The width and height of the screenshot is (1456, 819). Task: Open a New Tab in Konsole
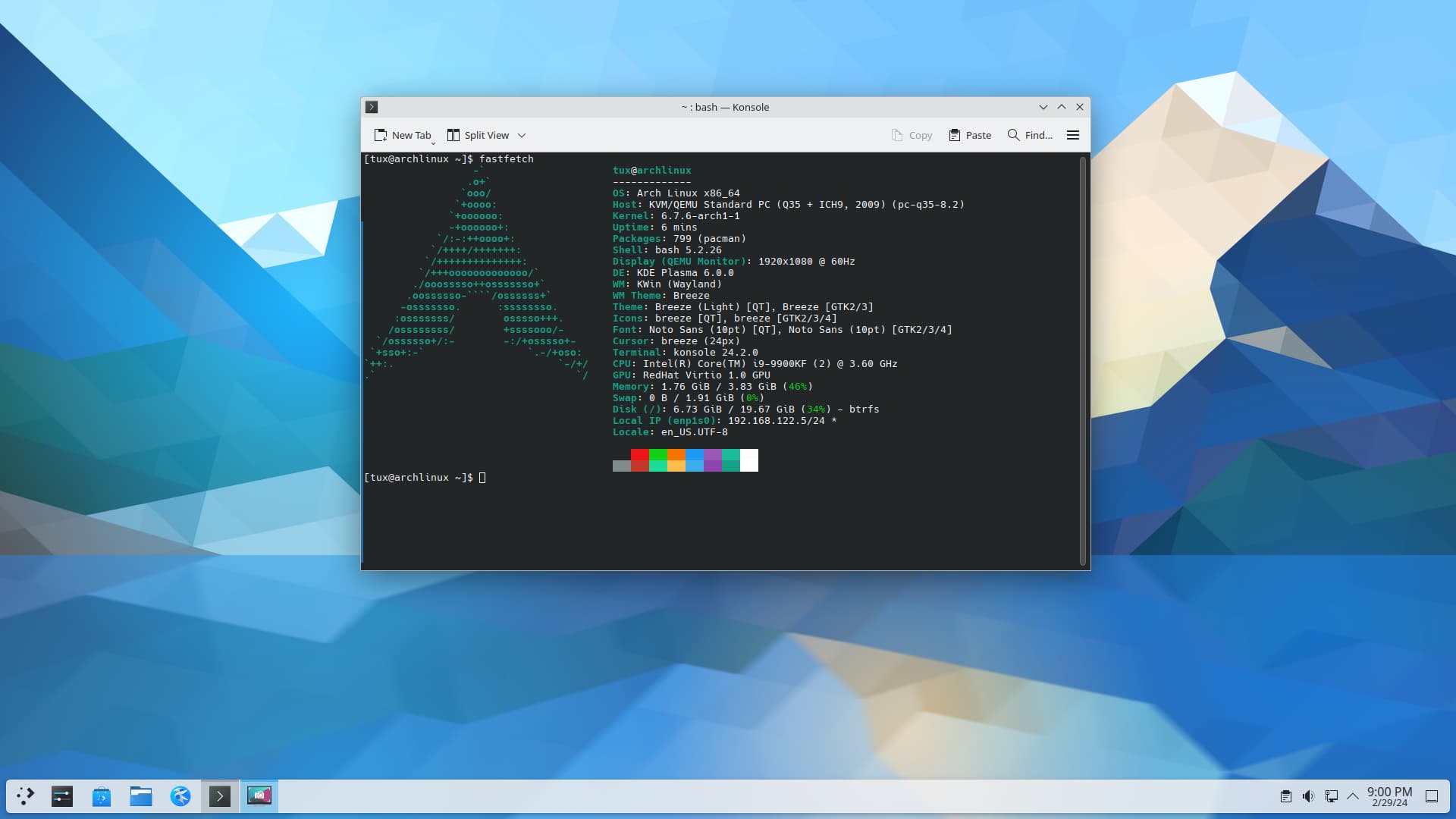pyautogui.click(x=403, y=135)
